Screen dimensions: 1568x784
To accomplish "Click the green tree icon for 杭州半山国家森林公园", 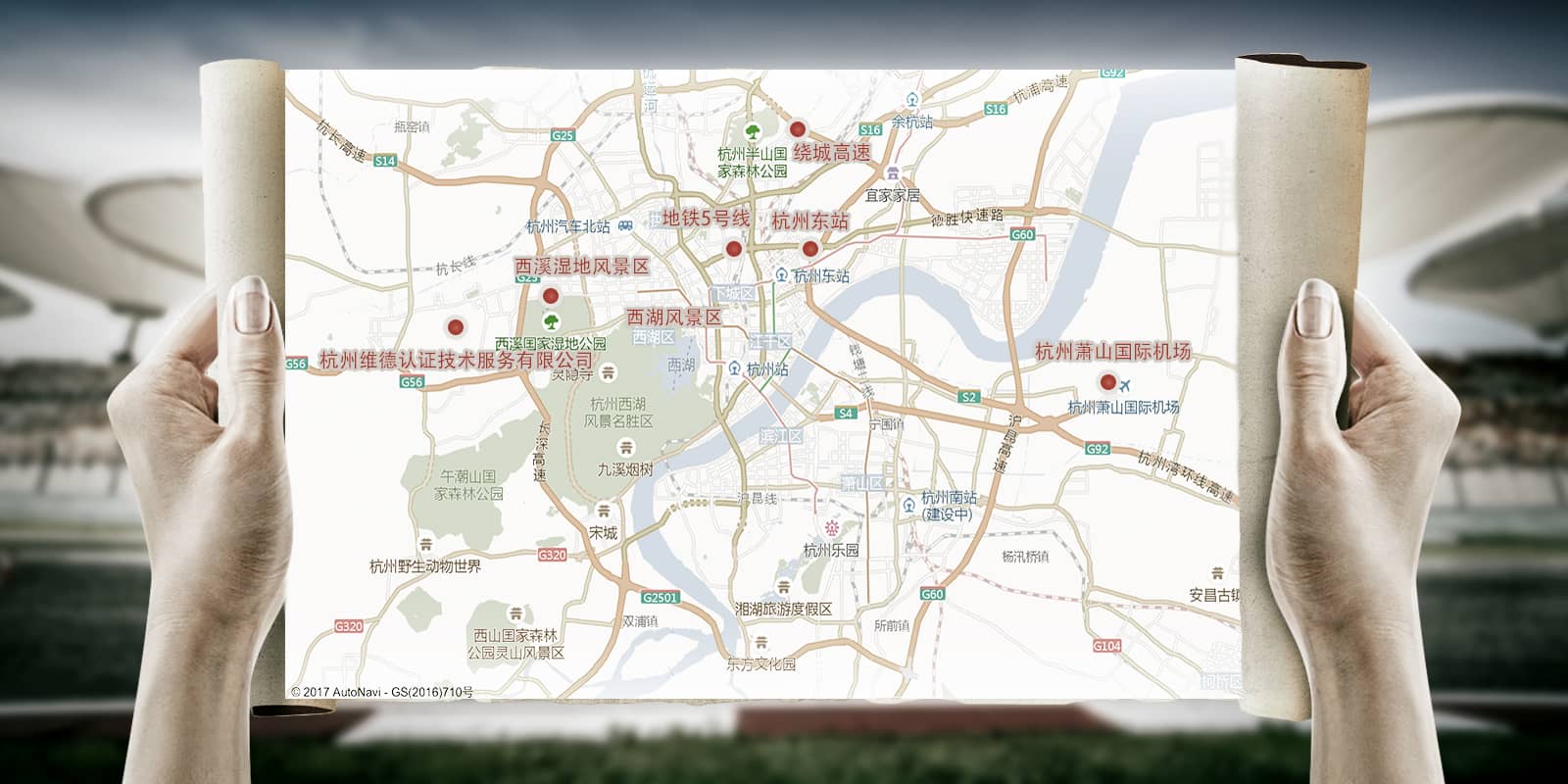I will click(x=752, y=130).
